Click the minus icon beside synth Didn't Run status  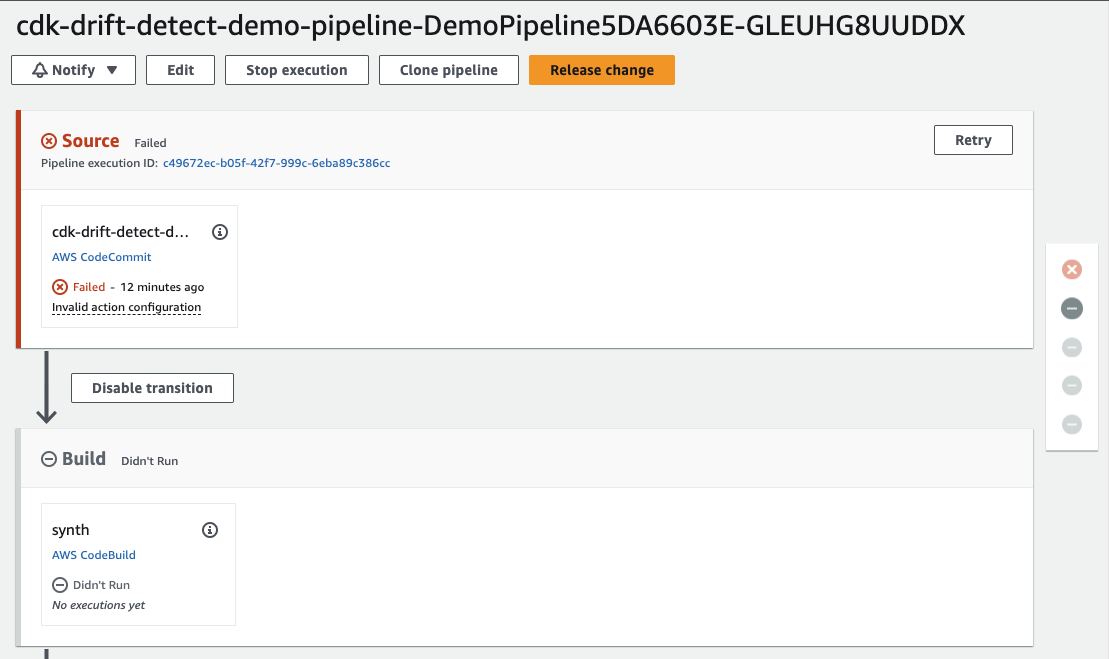(59, 584)
